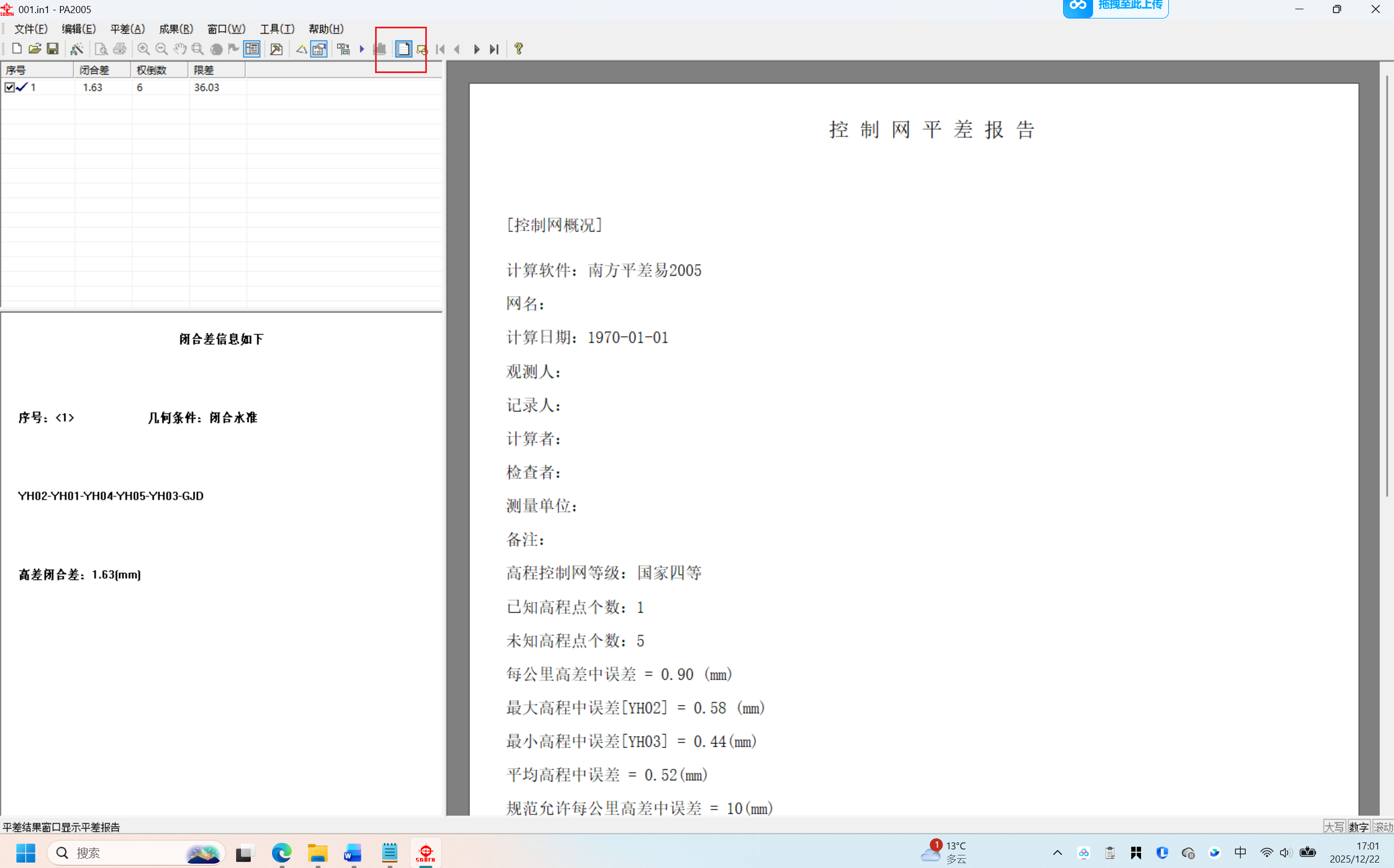Open the 工具(T) menu
This screenshot has width=1394, height=868.
[x=277, y=29]
